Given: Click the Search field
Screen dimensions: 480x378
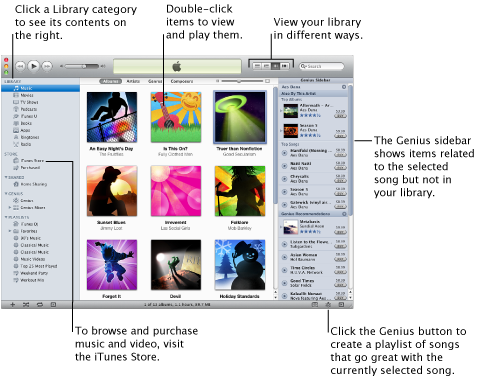Looking at the screenshot, I should pyautogui.click(x=321, y=66).
